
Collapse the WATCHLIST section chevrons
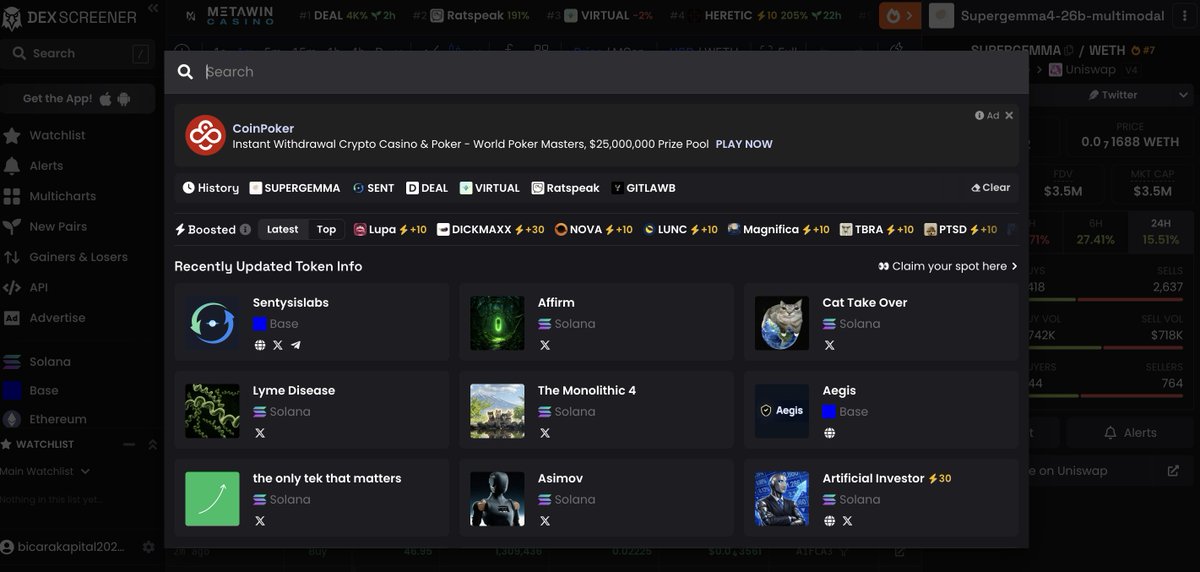point(153,444)
